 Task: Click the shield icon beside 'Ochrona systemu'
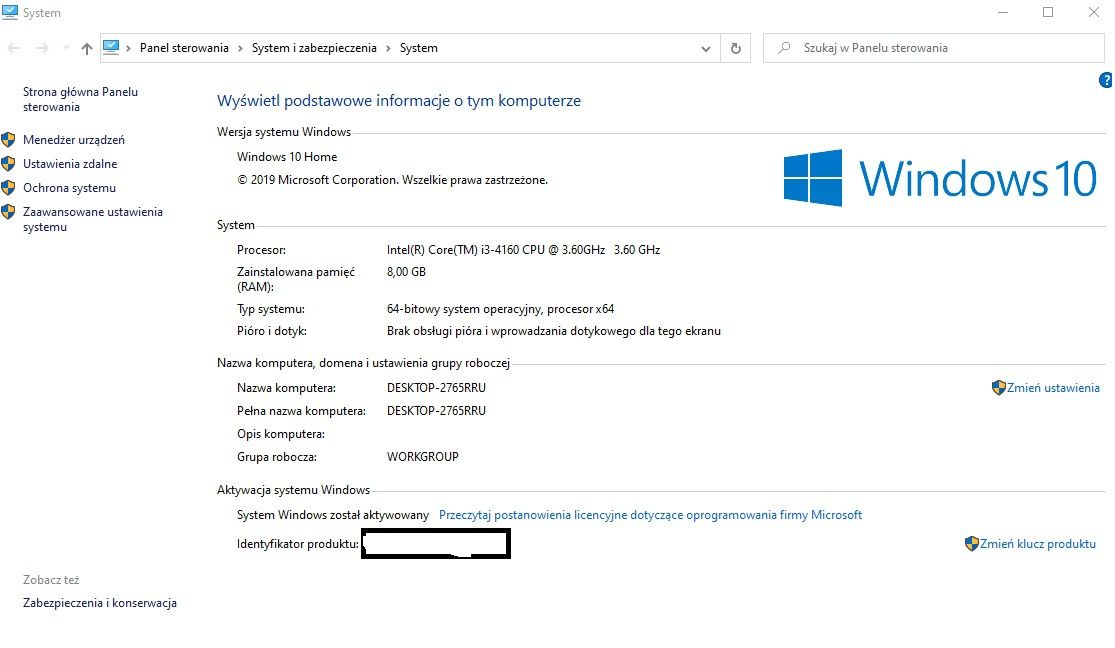pyautogui.click(x=9, y=188)
